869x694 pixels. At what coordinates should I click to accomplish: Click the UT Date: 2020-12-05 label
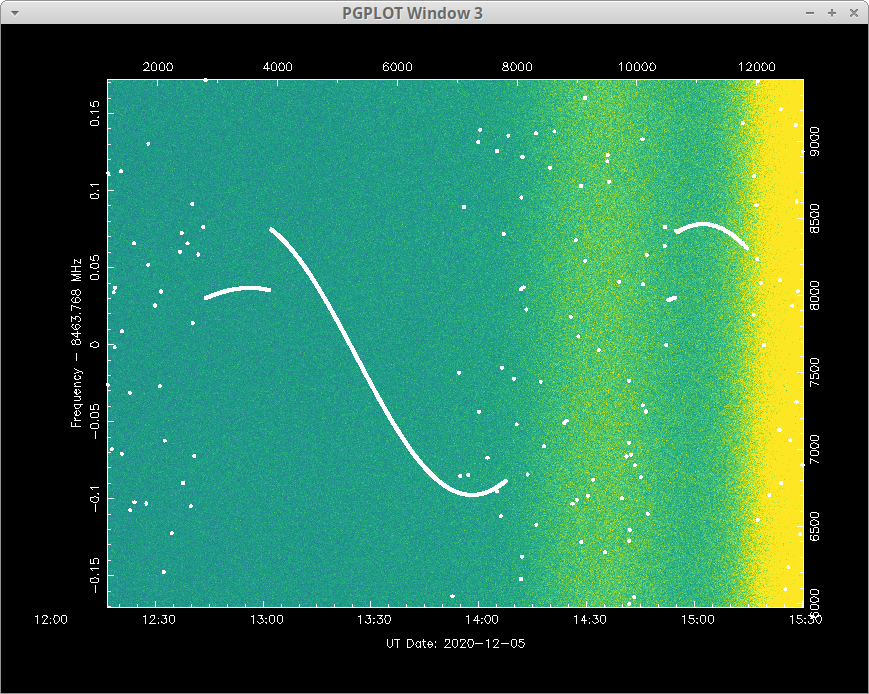pos(456,644)
